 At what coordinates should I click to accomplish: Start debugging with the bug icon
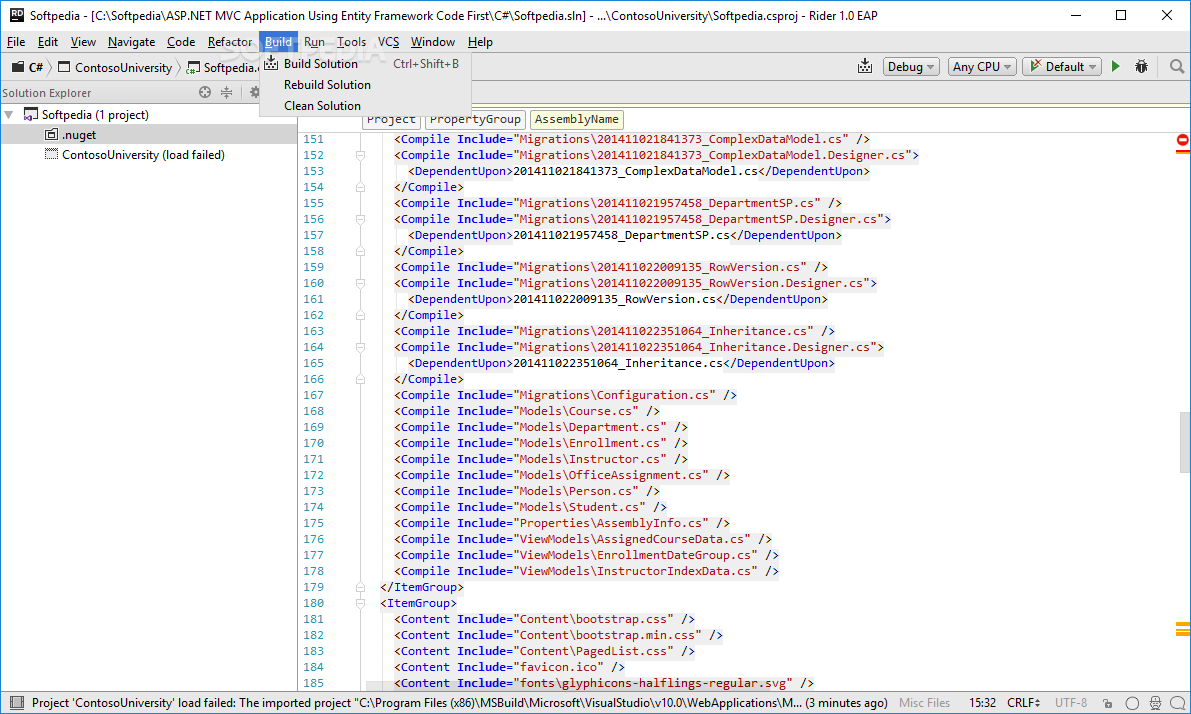1141,67
